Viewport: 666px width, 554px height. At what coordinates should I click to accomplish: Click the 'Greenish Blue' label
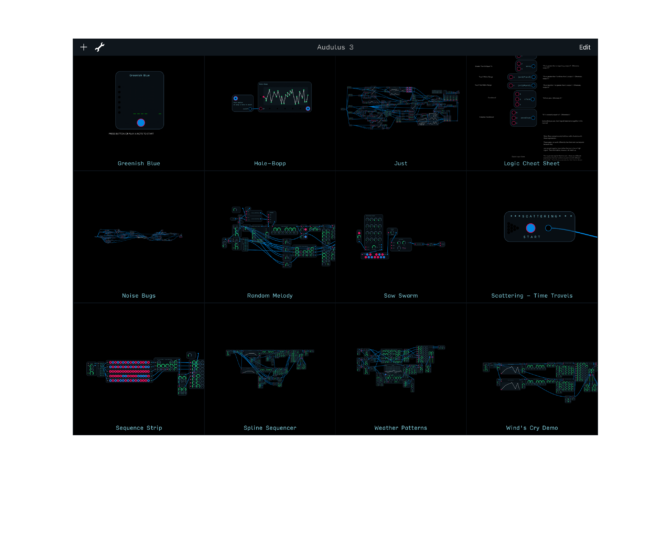(x=139, y=163)
